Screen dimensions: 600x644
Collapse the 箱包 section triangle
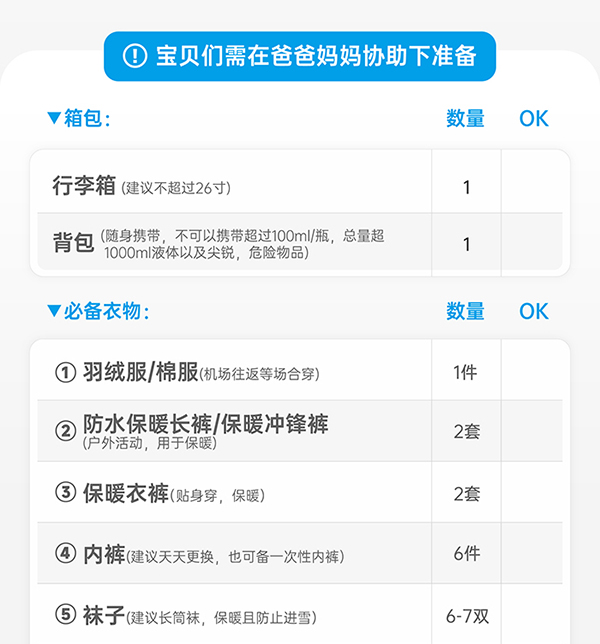(x=54, y=118)
